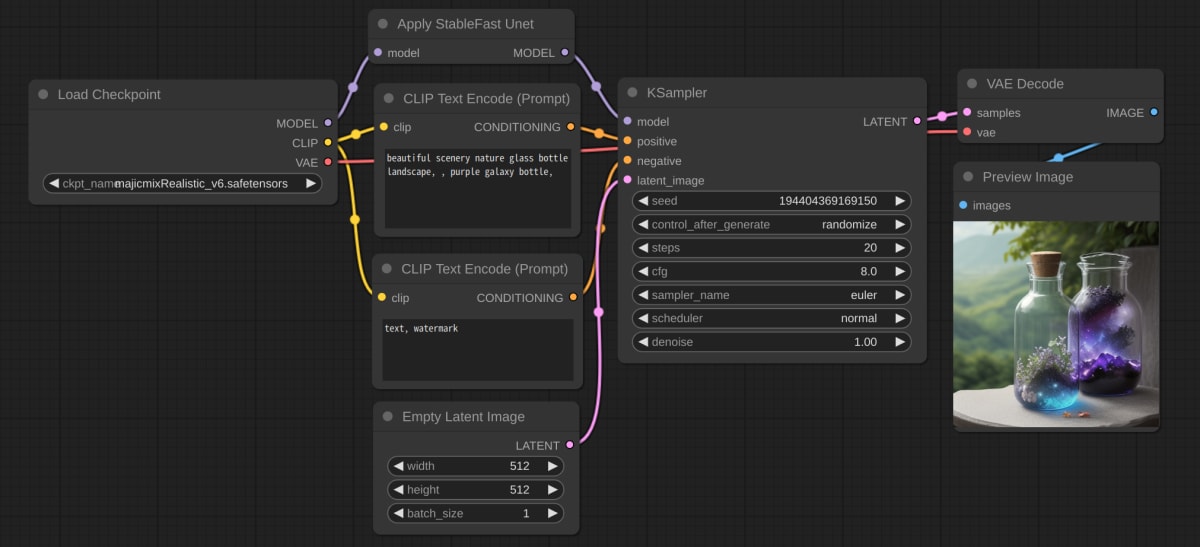The width and height of the screenshot is (1200, 547).
Task: Switch scheduler to previous option with left arrow
Action: point(644,318)
